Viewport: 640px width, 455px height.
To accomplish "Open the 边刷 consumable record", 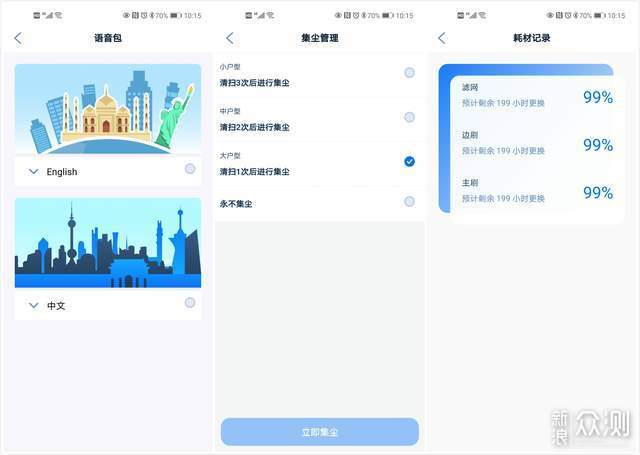I will (x=537, y=144).
